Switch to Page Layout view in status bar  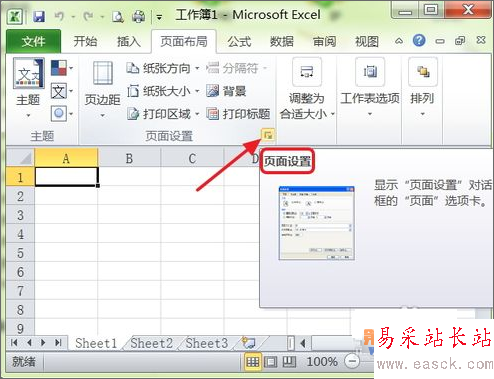click(271, 362)
